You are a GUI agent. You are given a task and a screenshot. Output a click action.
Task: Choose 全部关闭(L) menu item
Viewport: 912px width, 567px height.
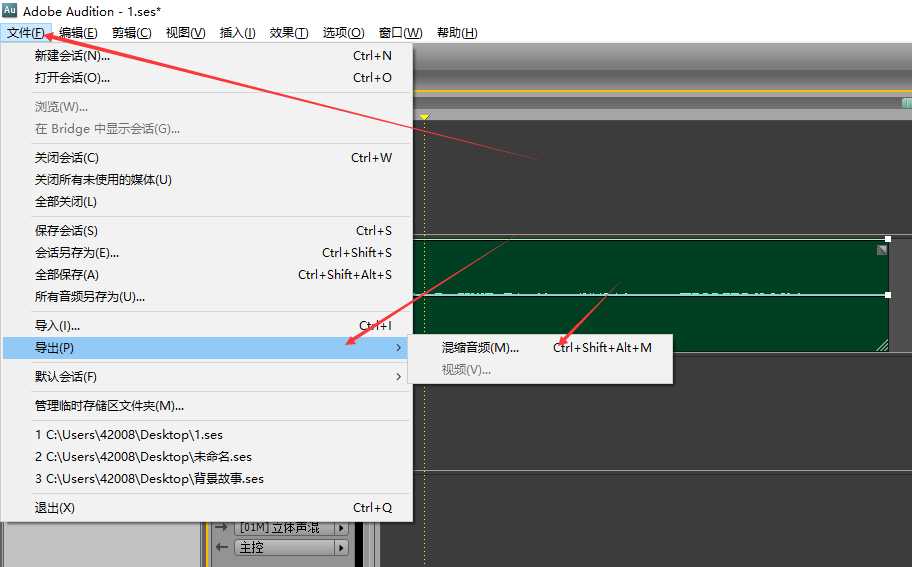pos(207,202)
